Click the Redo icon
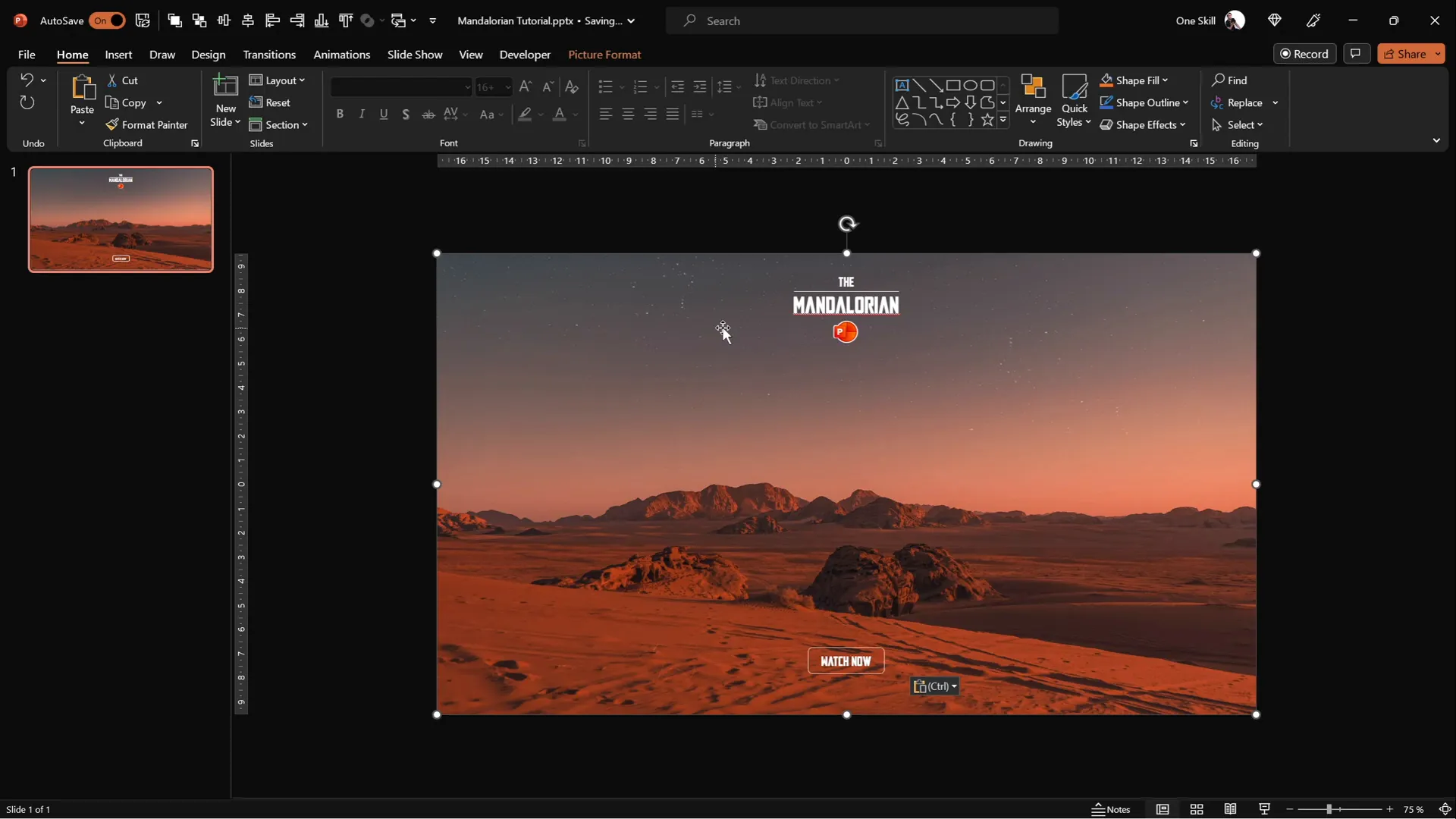1456x819 pixels. [x=27, y=102]
